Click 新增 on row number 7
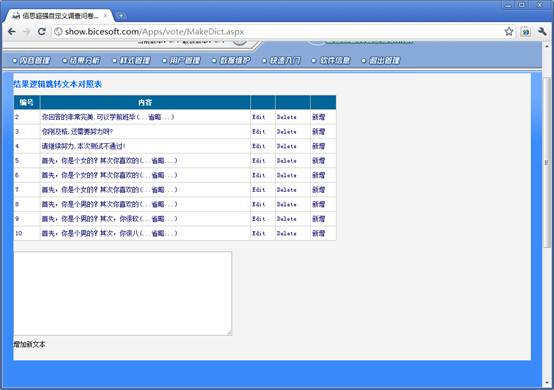This screenshot has width=554, height=390. [318, 190]
